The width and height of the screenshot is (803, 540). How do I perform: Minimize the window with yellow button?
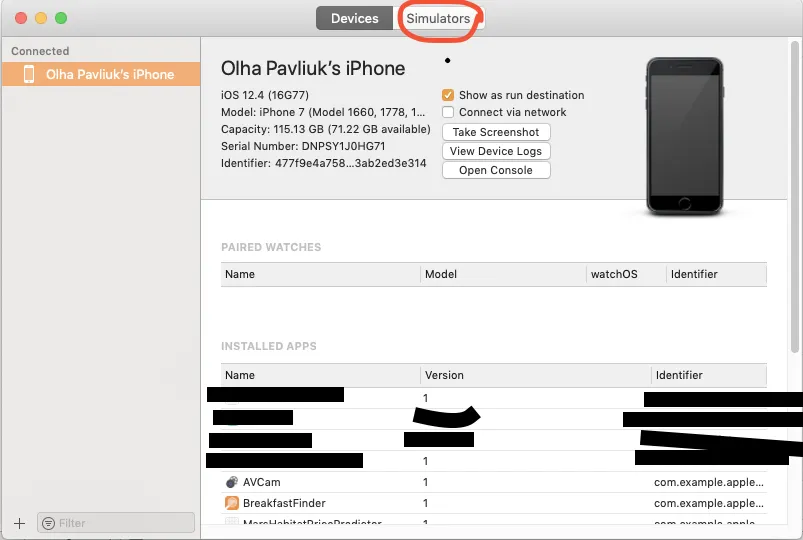tap(41, 18)
